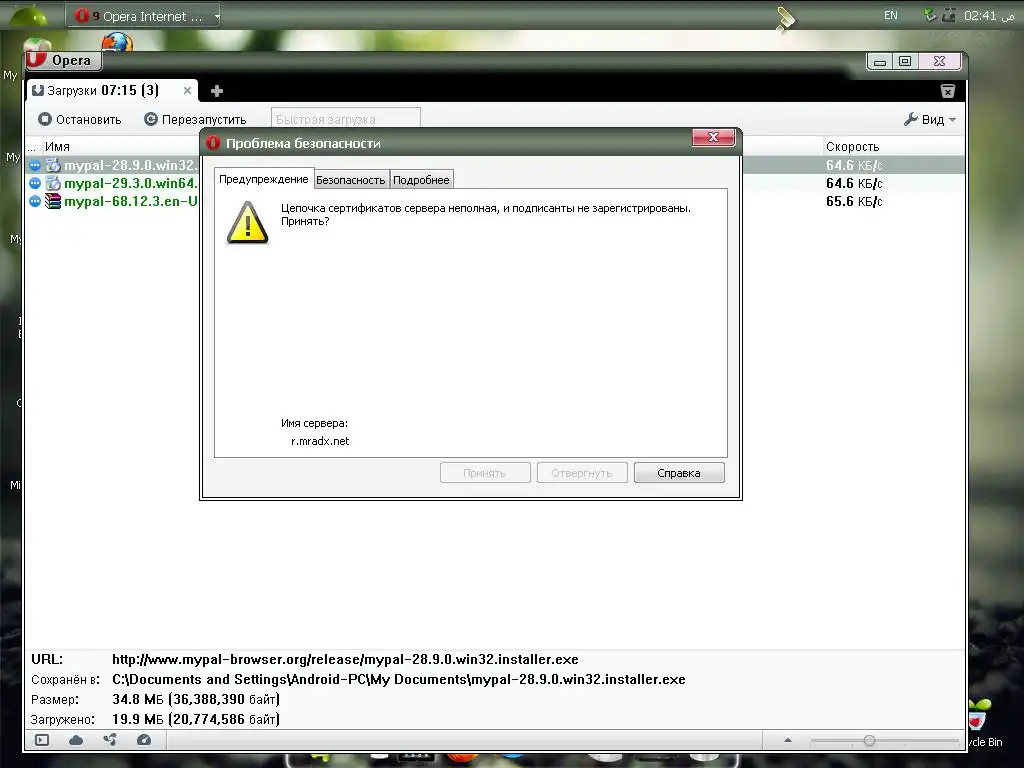Click status icon of mypal-29.3.0 download
This screenshot has height=768, width=1024.
(35, 184)
